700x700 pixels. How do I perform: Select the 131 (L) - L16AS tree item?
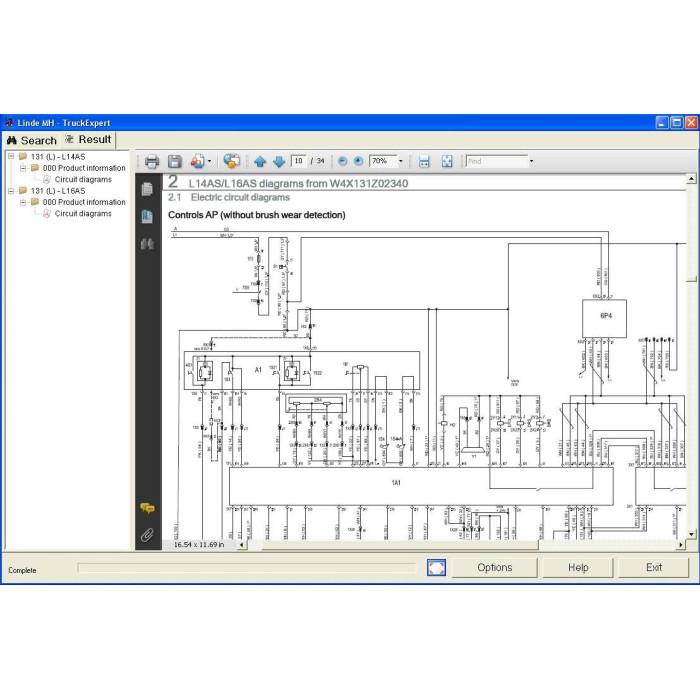[x=58, y=191]
